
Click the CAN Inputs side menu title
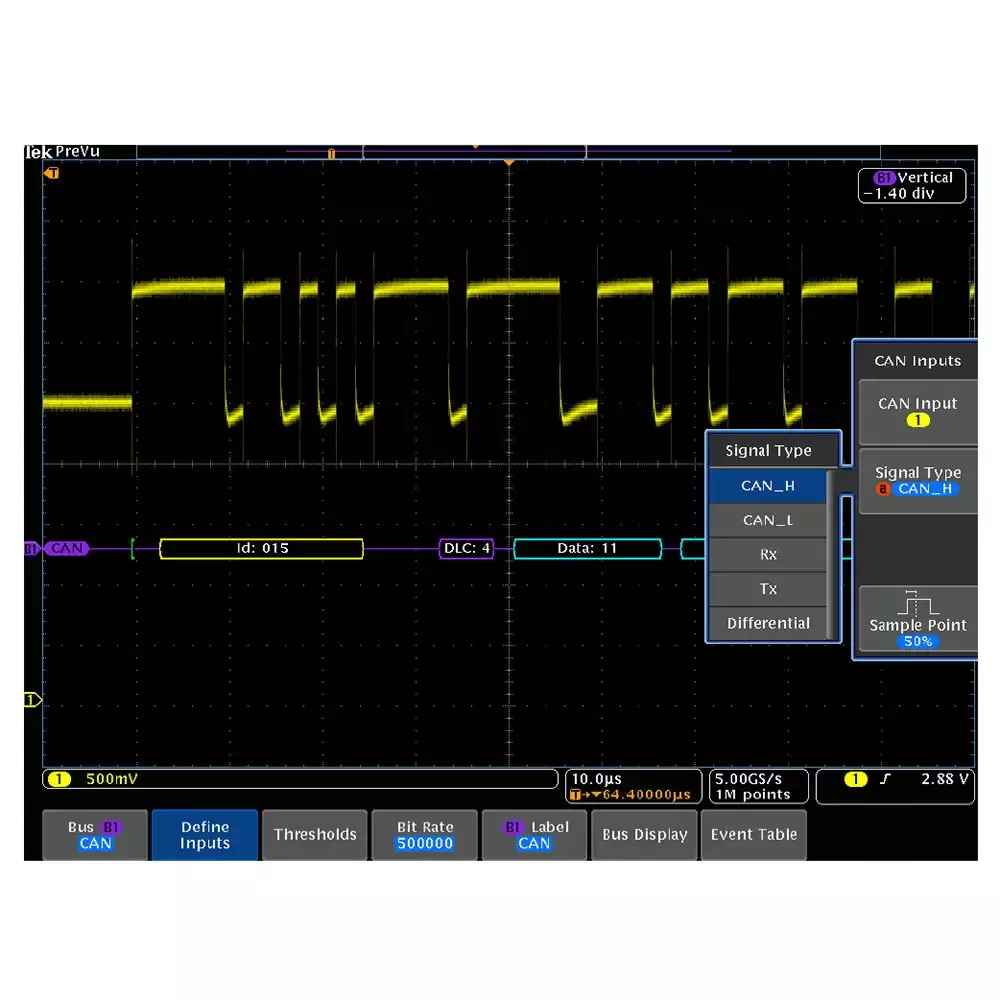(x=917, y=361)
